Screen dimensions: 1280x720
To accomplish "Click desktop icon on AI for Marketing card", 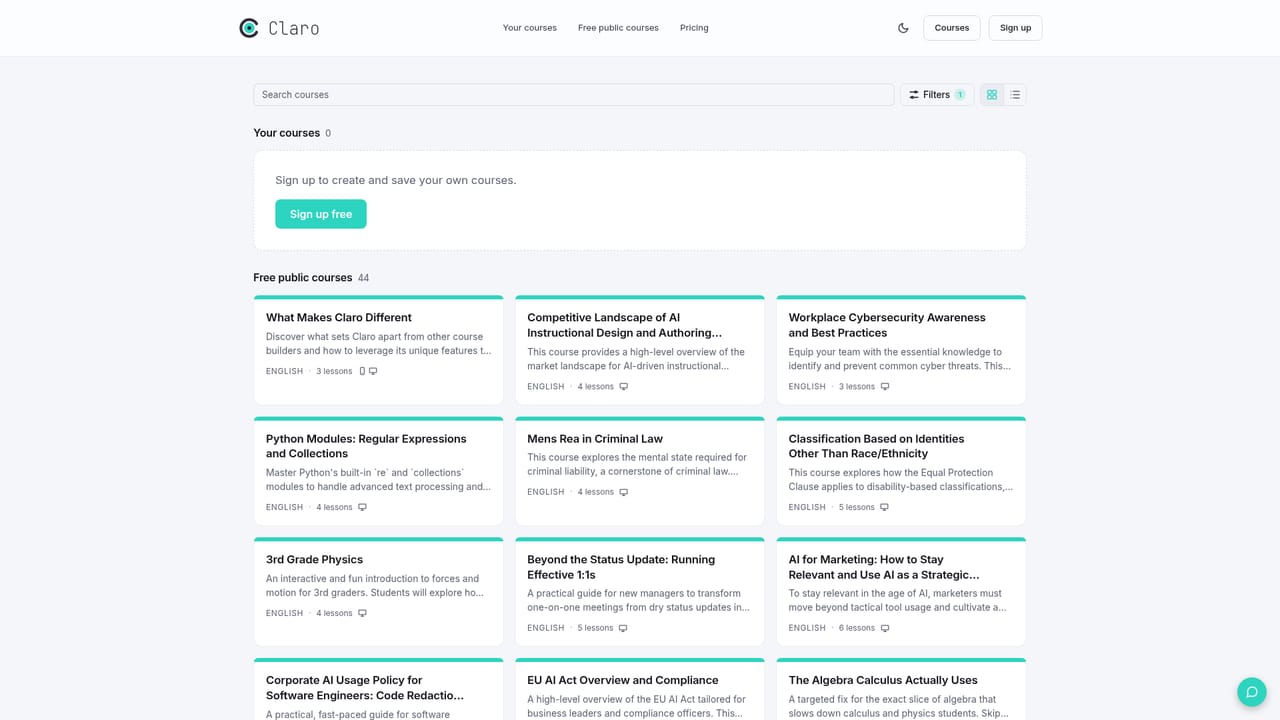I will pos(885,628).
